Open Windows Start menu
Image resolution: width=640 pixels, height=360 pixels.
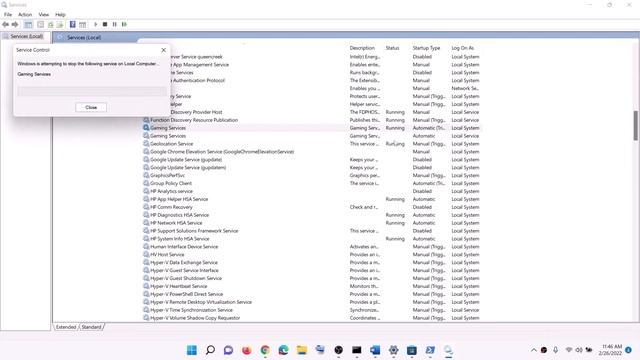(x=192, y=350)
